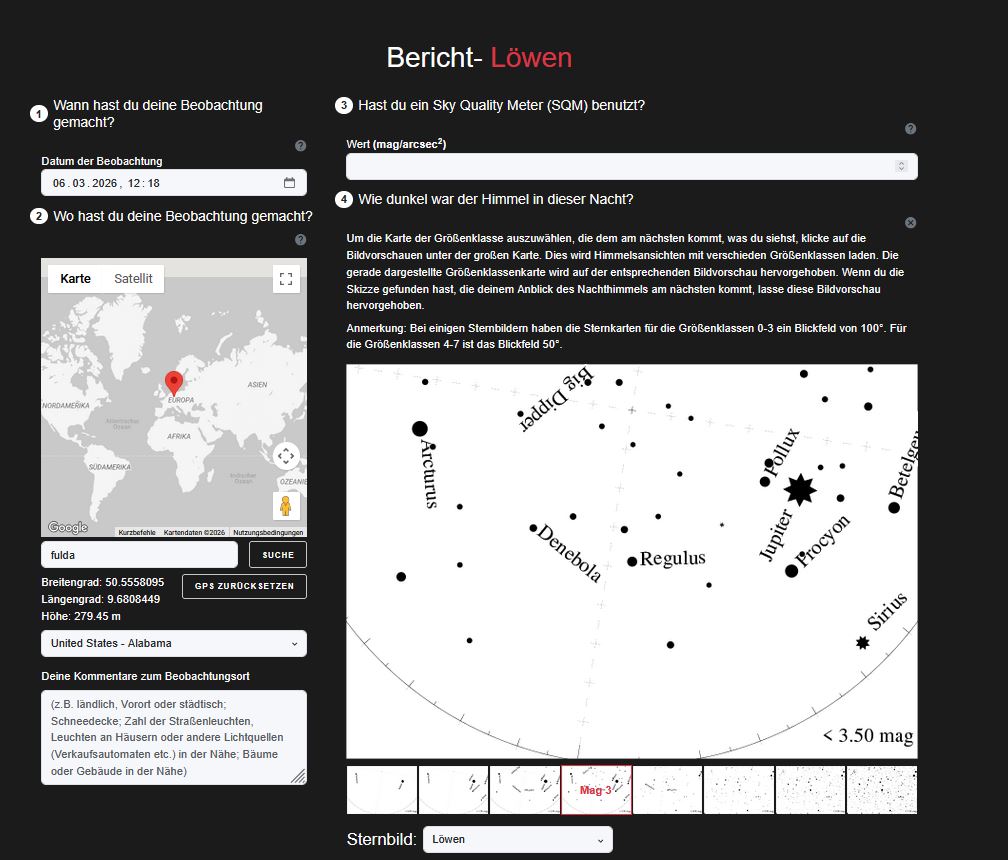Image resolution: width=1008 pixels, height=860 pixels.
Task: Click the SQM value stepper arrows
Action: 901,167
